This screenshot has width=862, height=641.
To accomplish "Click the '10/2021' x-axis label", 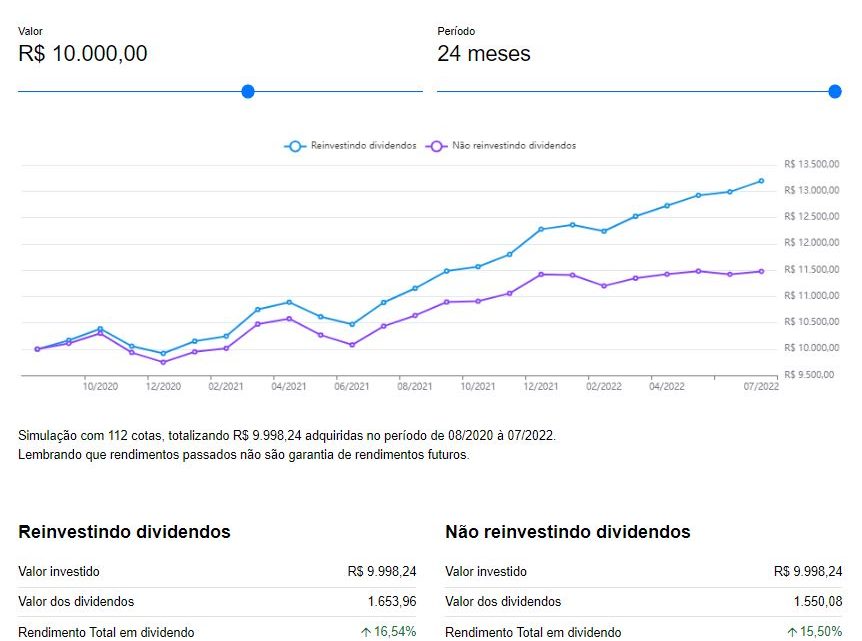I will (478, 386).
